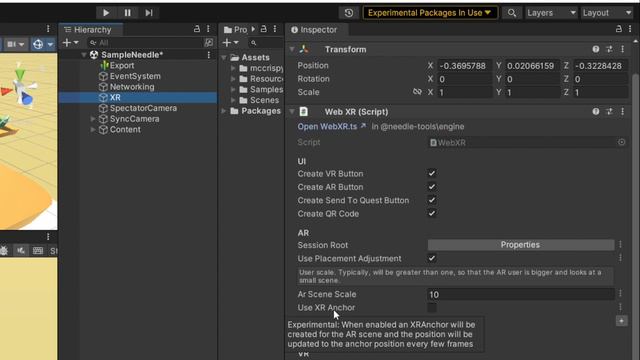
Task: Open the Layout dropdown
Action: click(607, 13)
